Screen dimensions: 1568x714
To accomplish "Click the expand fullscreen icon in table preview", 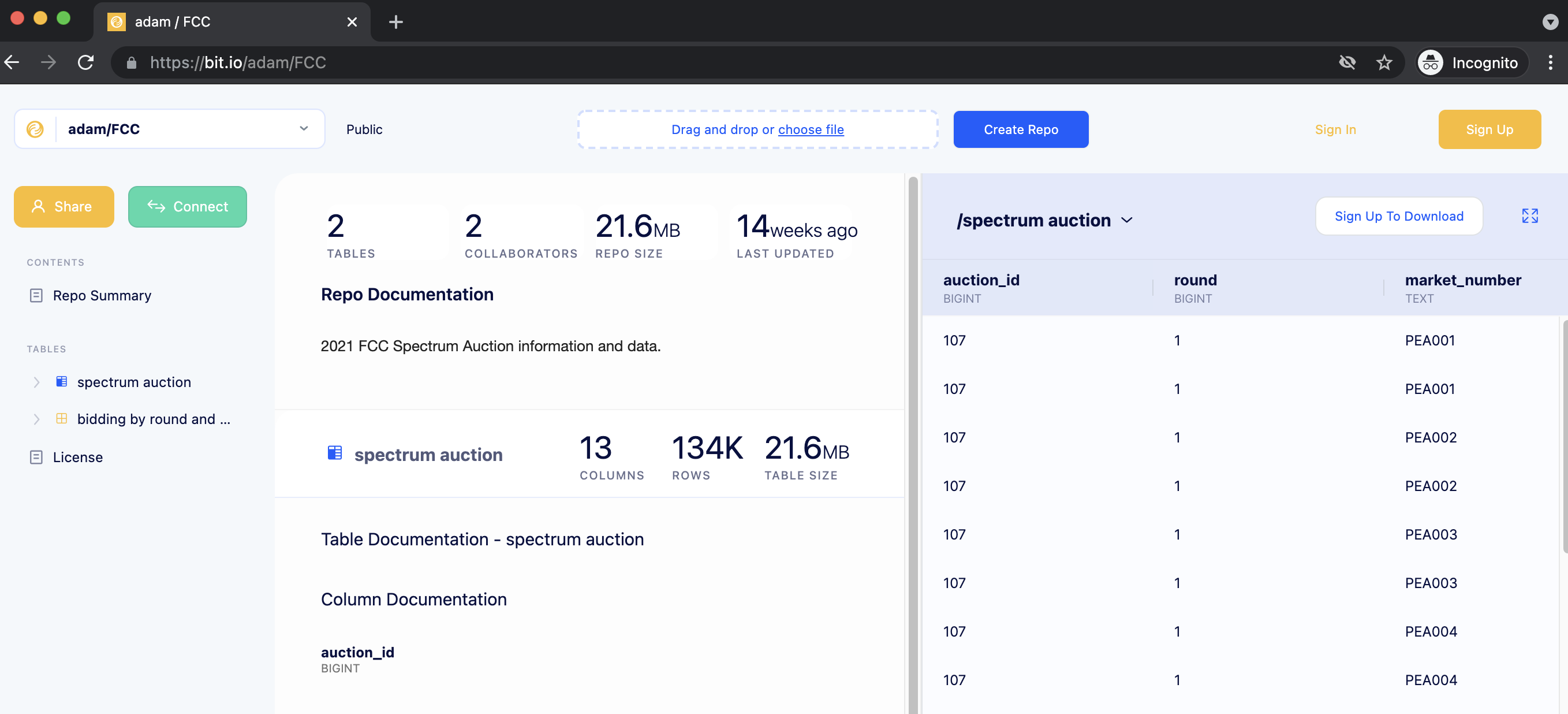I will 1529,215.
